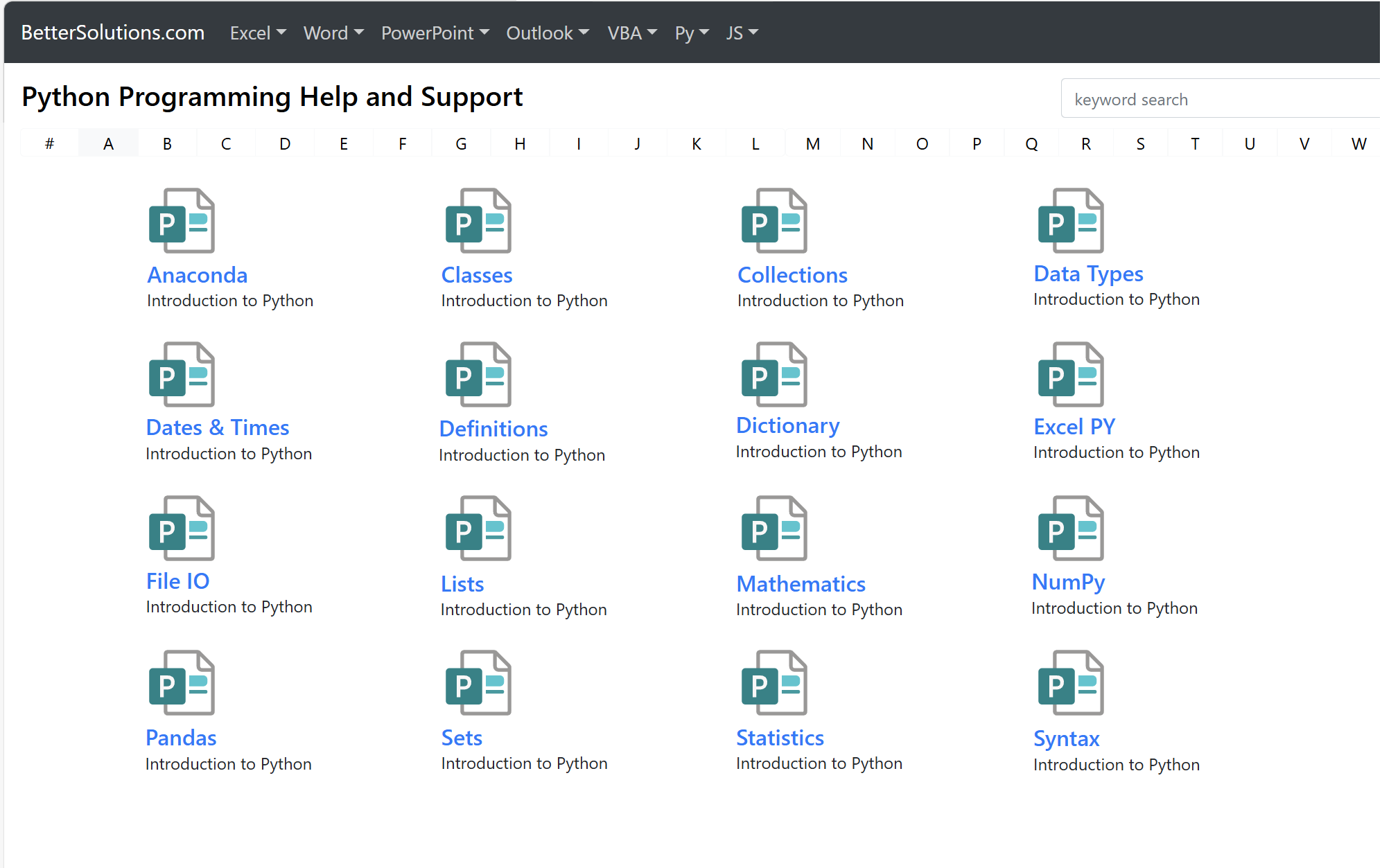Choose the letter E index tab
The width and height of the screenshot is (1382, 868).
[x=344, y=143]
